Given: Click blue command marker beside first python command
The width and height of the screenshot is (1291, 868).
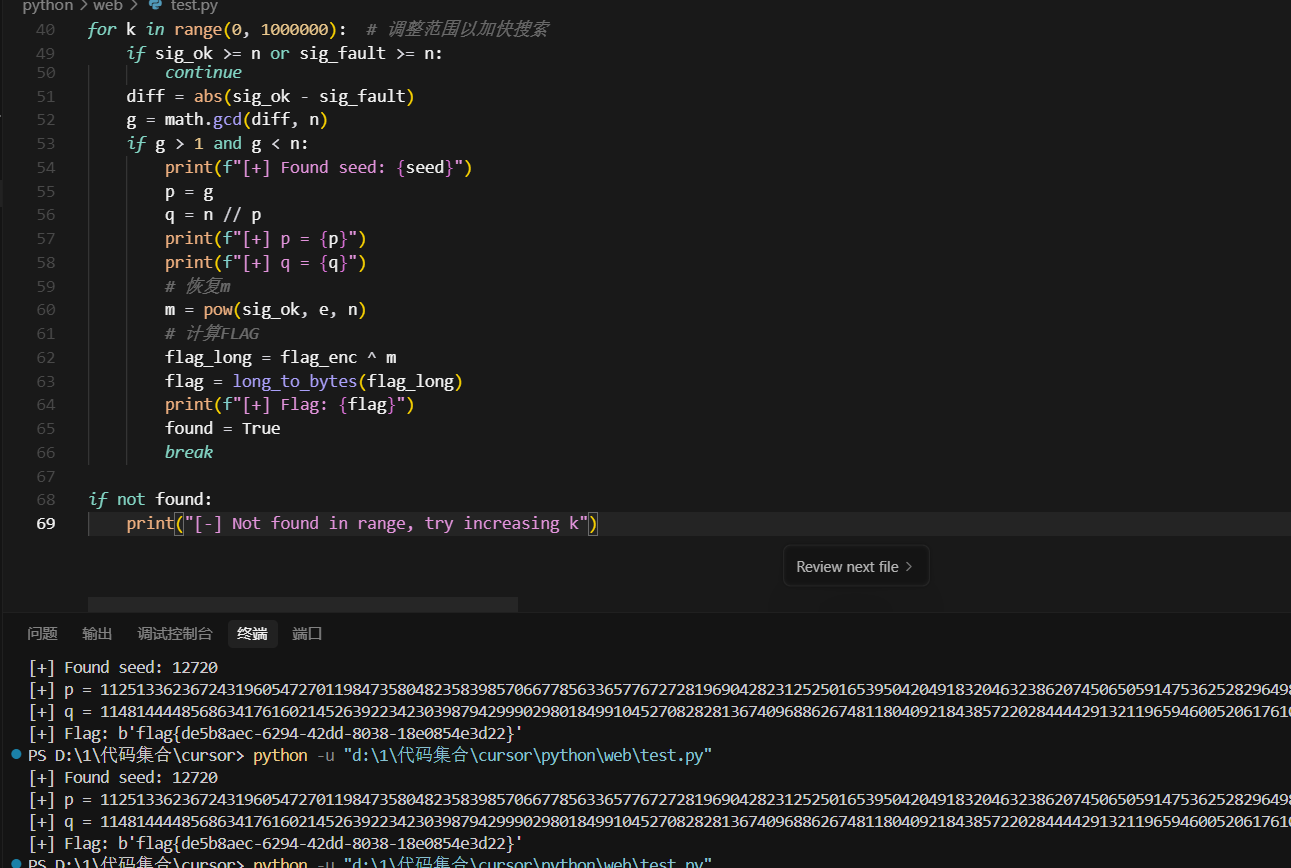Looking at the screenshot, I should tap(16, 755).
